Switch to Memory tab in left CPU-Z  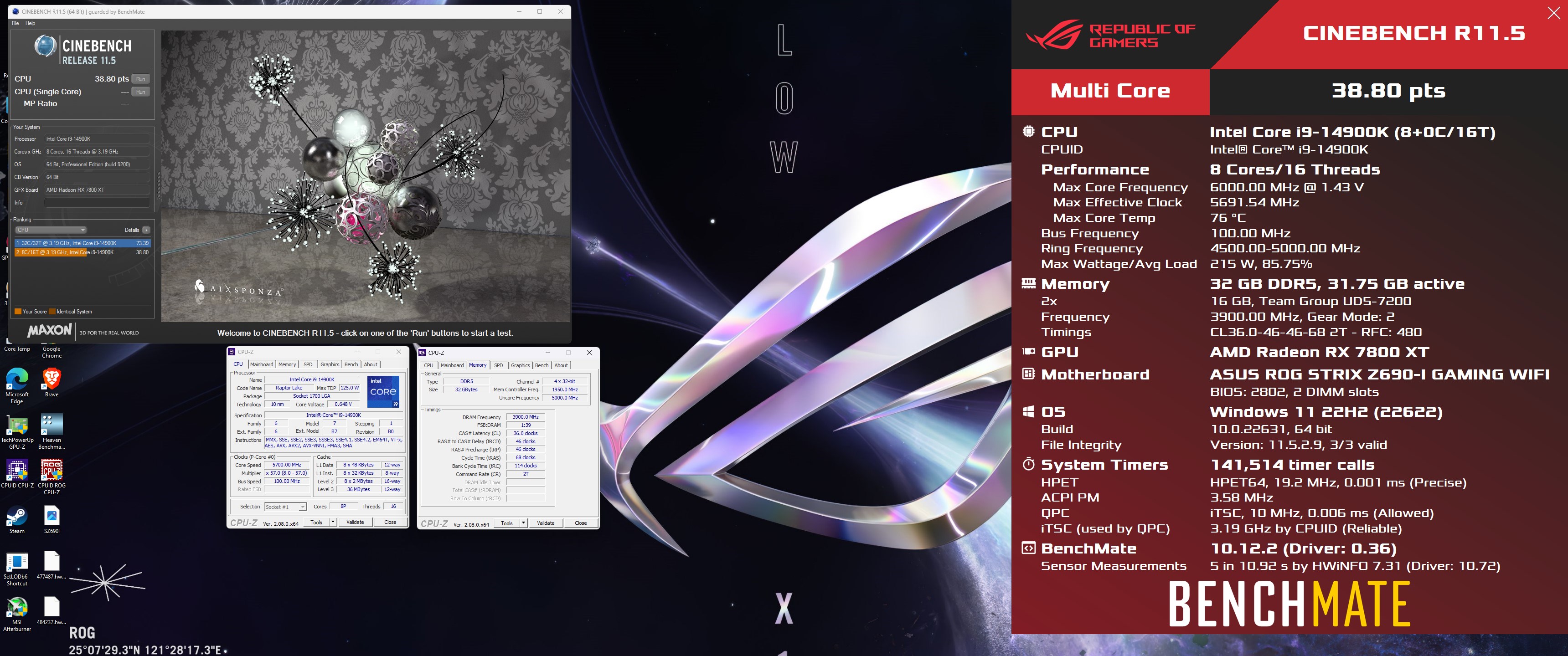(x=287, y=364)
